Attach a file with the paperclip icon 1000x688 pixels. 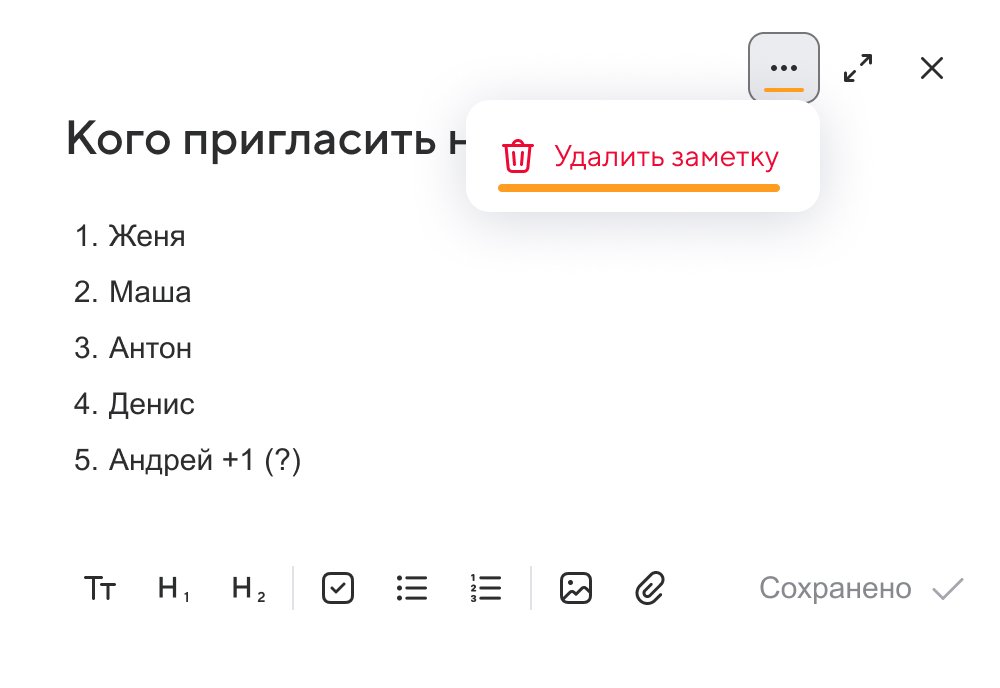click(x=650, y=589)
